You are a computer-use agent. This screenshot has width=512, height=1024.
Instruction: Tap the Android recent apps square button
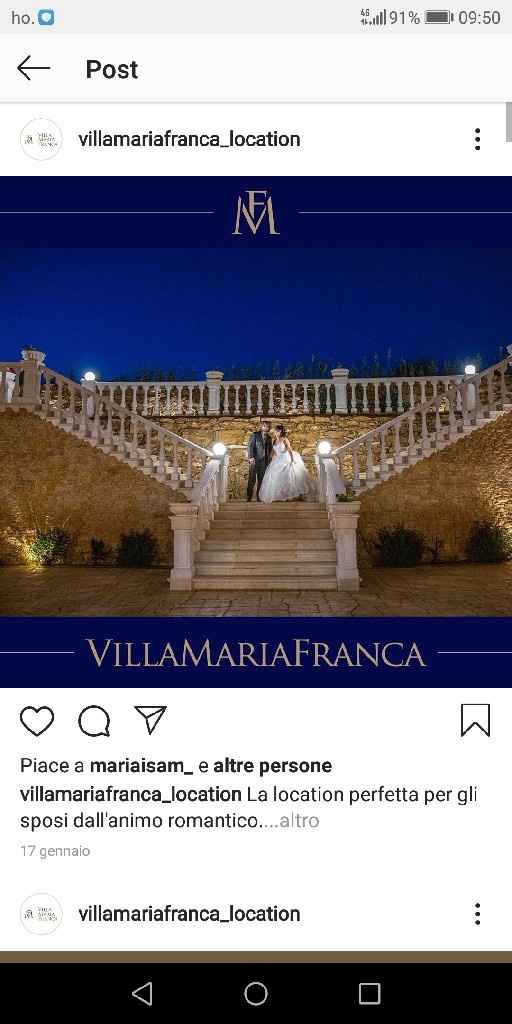coord(370,994)
